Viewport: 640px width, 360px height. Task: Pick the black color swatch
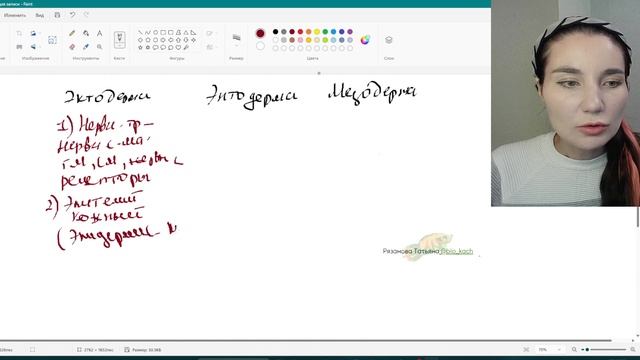pyautogui.click(x=276, y=32)
